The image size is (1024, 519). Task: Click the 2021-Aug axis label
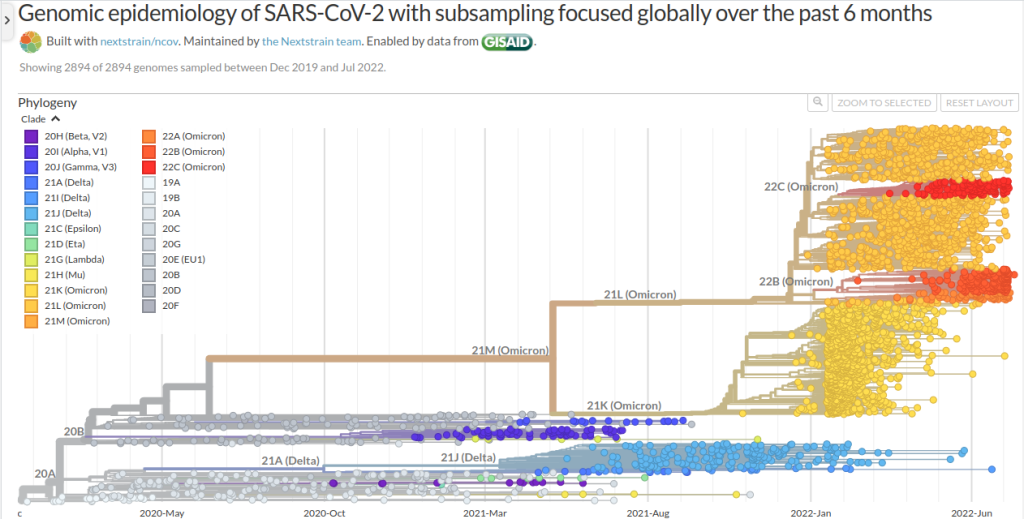coord(648,513)
